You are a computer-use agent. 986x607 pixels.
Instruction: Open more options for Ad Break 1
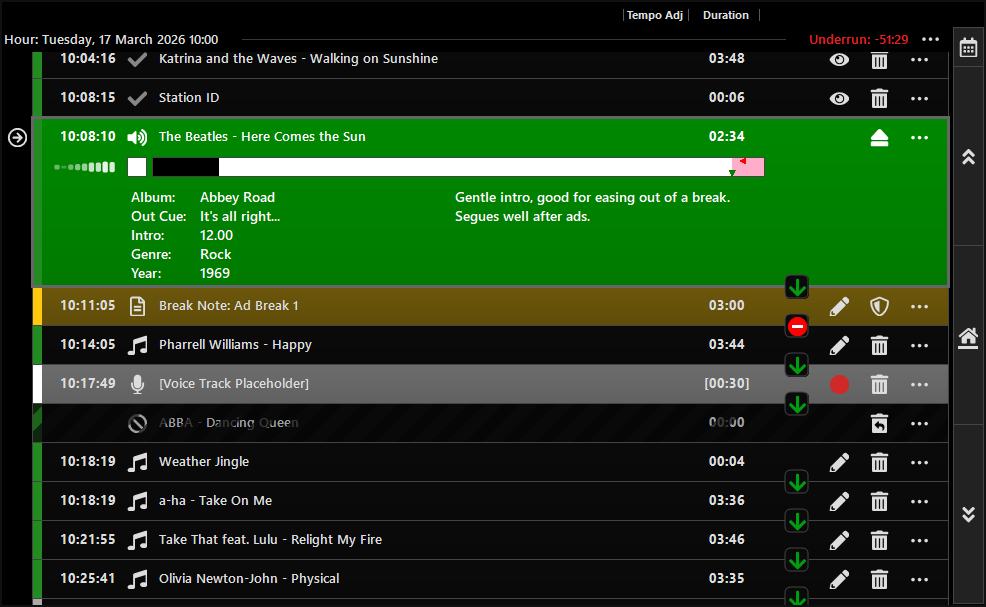tap(919, 306)
